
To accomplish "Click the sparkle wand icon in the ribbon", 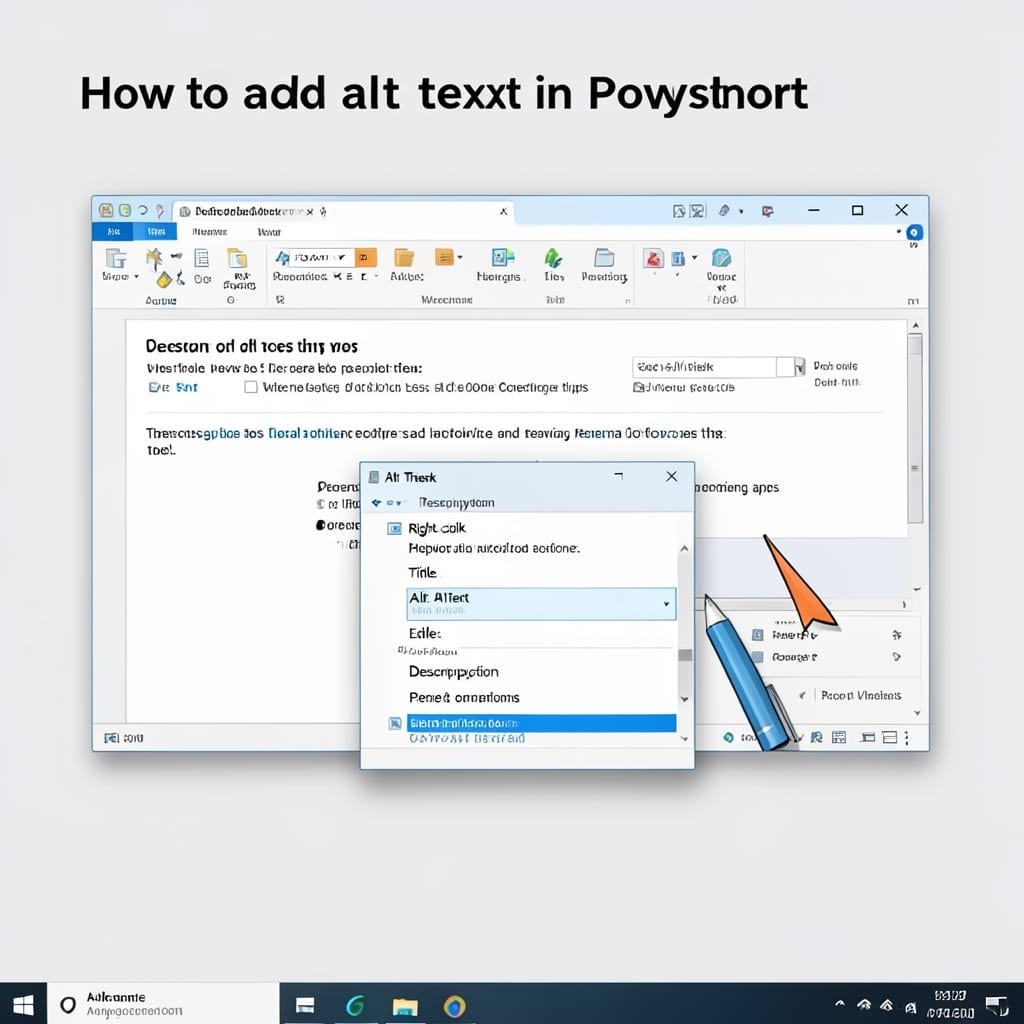I will click(154, 259).
